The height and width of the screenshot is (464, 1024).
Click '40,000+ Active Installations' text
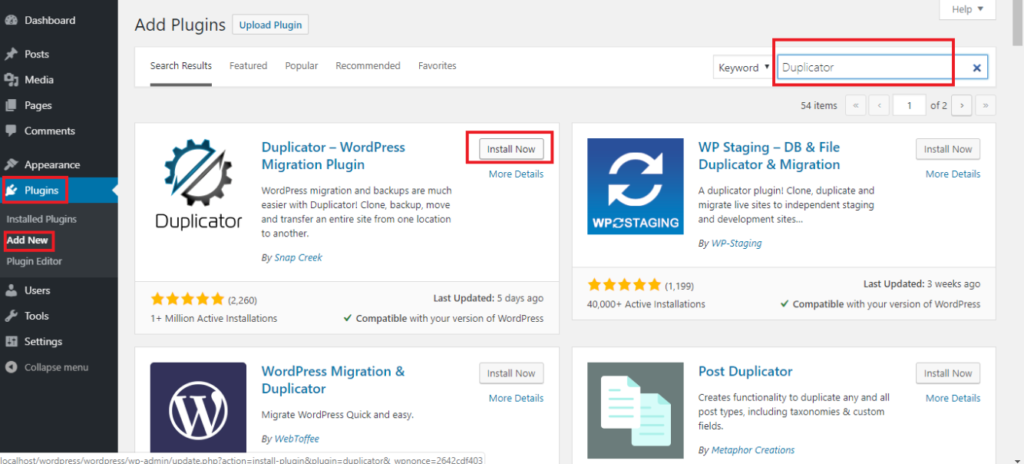tap(647, 304)
